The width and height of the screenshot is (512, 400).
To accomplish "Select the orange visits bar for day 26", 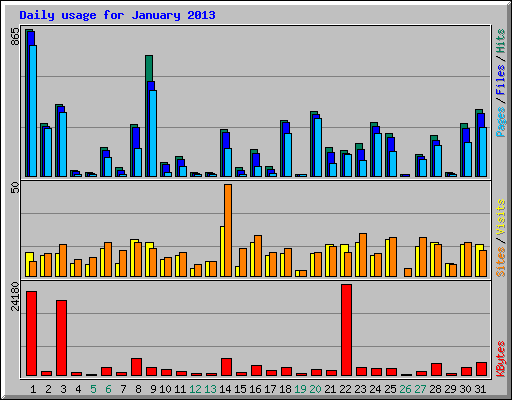I will (408, 272).
